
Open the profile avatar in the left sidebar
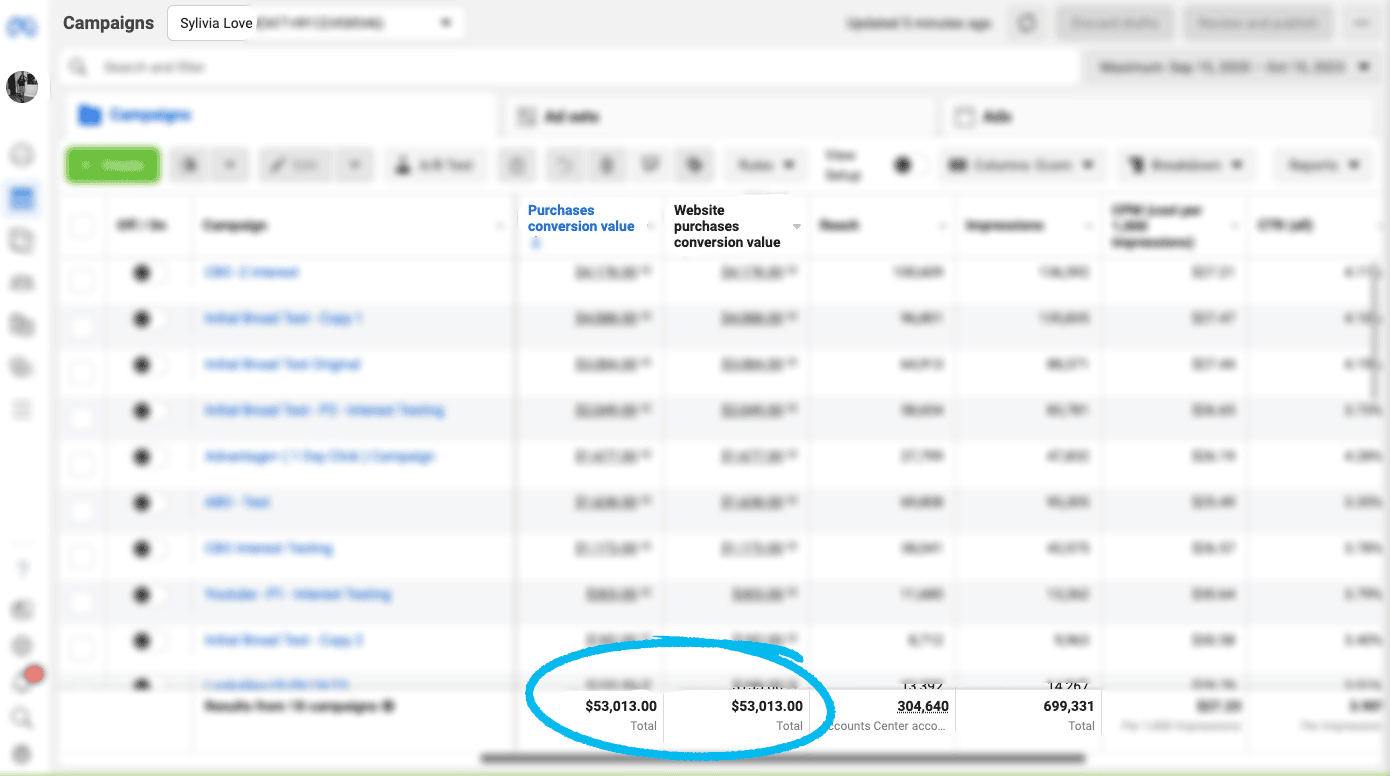[x=22, y=87]
